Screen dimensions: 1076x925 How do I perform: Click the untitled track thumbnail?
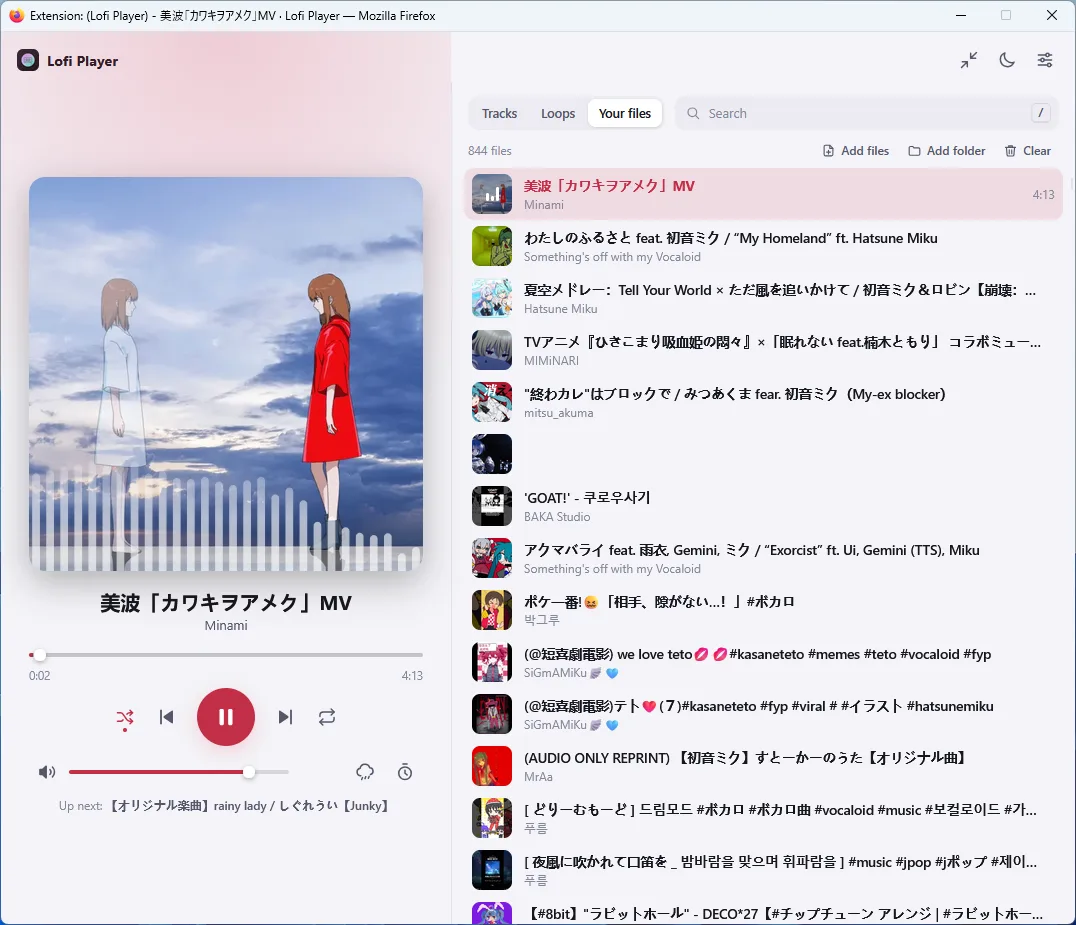coord(492,454)
